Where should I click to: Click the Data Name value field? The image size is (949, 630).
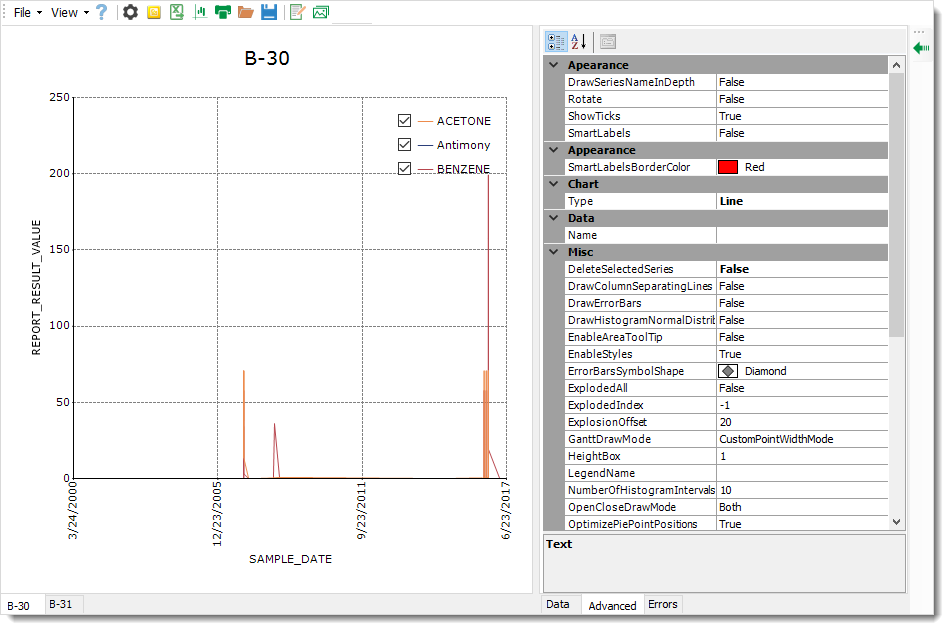click(x=802, y=235)
